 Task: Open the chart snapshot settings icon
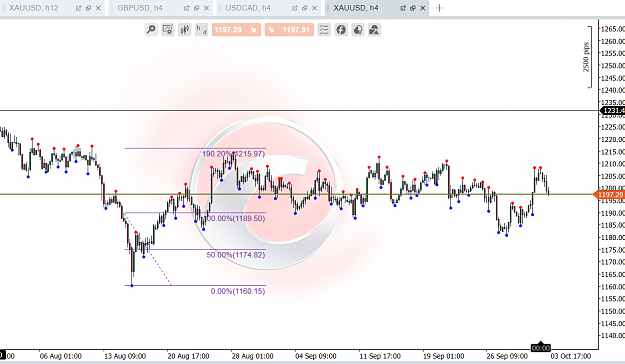(168, 30)
